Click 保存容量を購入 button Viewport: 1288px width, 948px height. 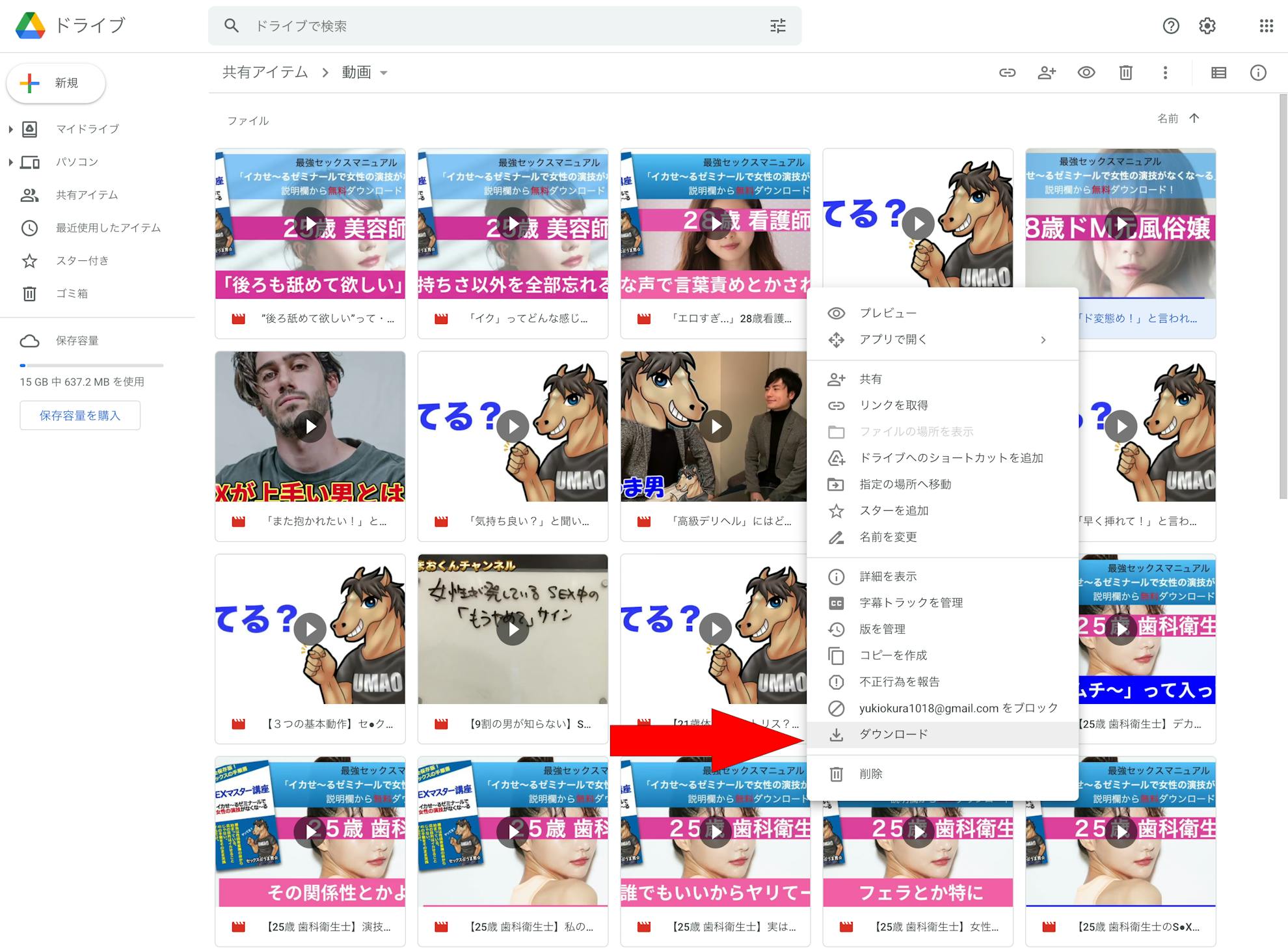80,416
